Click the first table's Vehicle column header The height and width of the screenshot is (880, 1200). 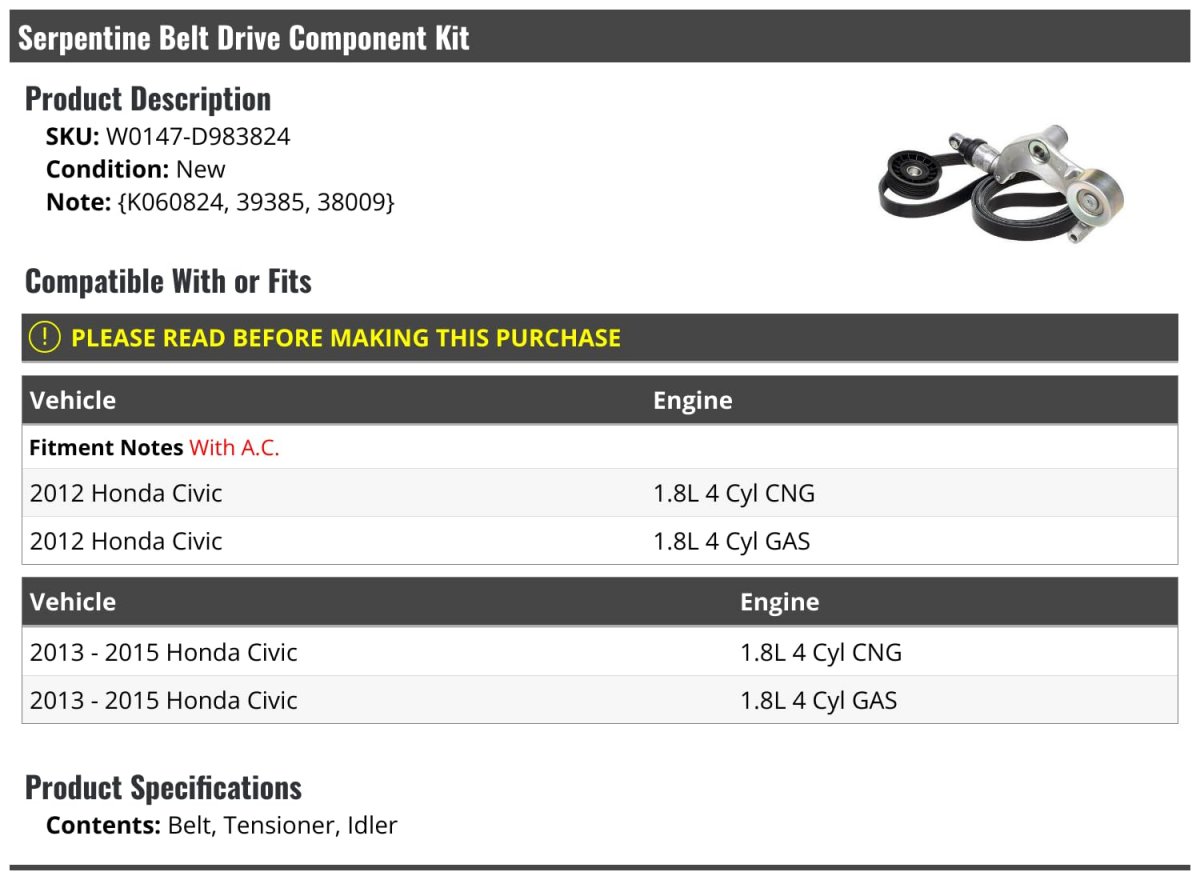click(73, 400)
